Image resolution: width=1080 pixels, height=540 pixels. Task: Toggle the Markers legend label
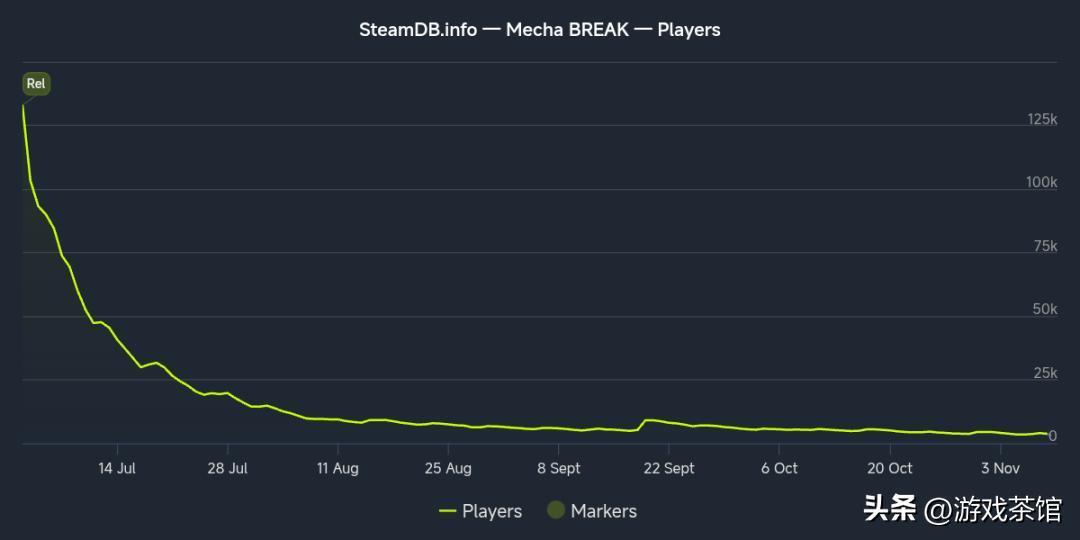pos(603,511)
